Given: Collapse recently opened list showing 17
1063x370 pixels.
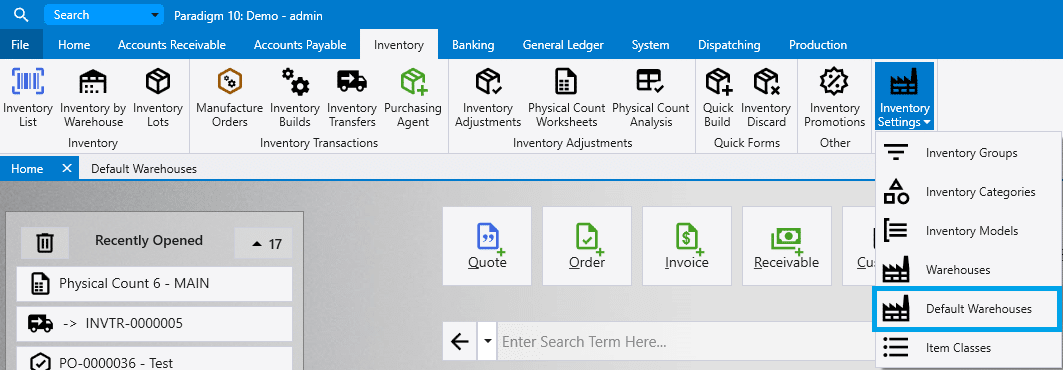Looking at the screenshot, I should pos(263,243).
